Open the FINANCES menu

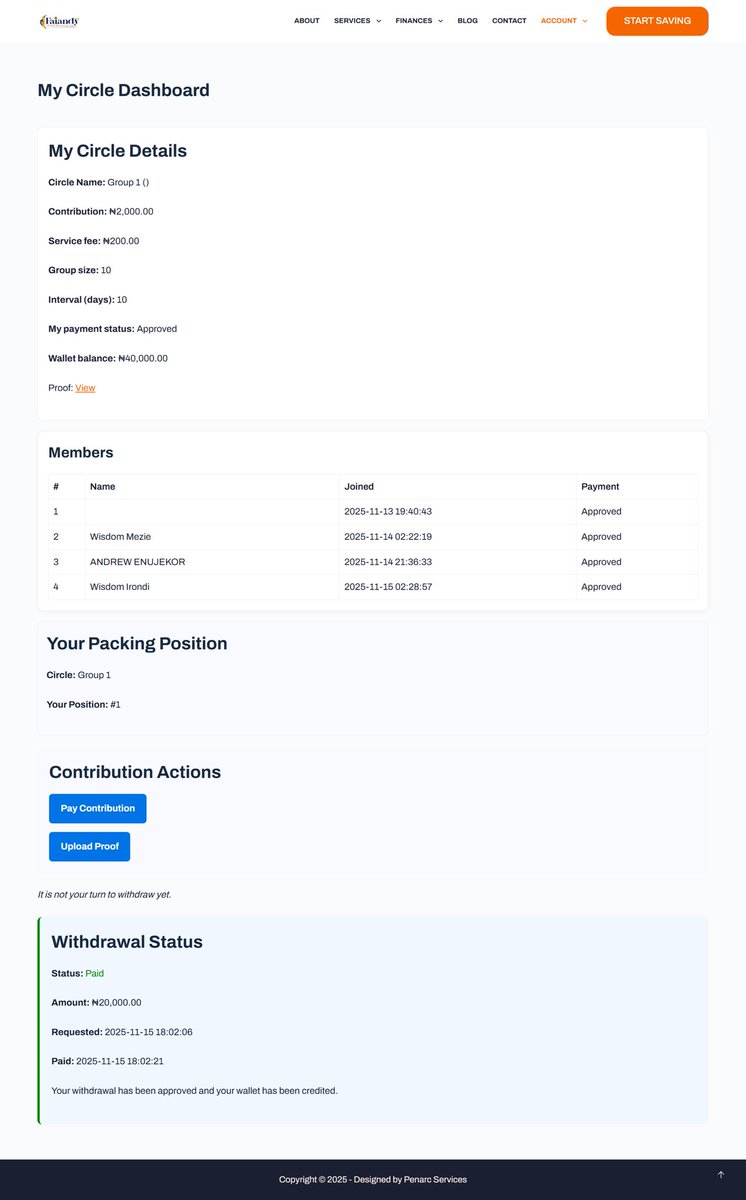414,21
